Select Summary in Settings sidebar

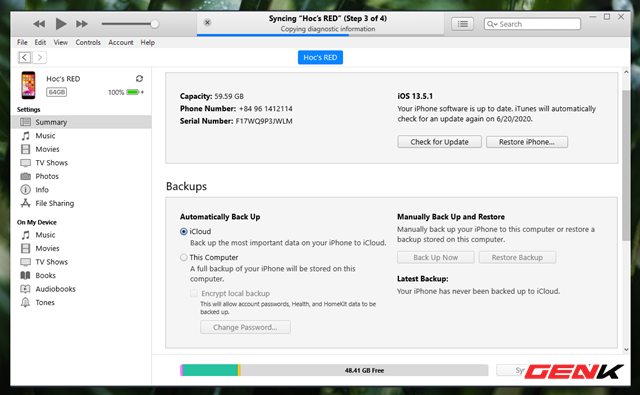tap(81, 122)
